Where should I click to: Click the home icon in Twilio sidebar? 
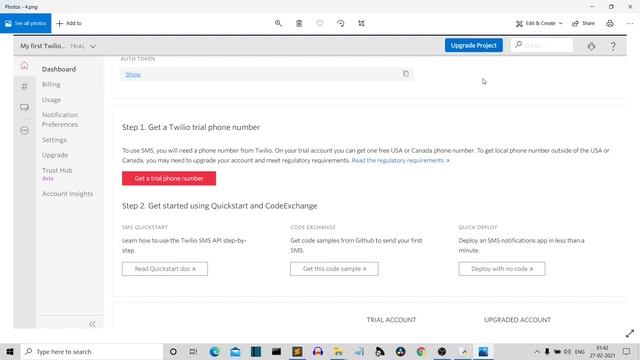point(24,65)
